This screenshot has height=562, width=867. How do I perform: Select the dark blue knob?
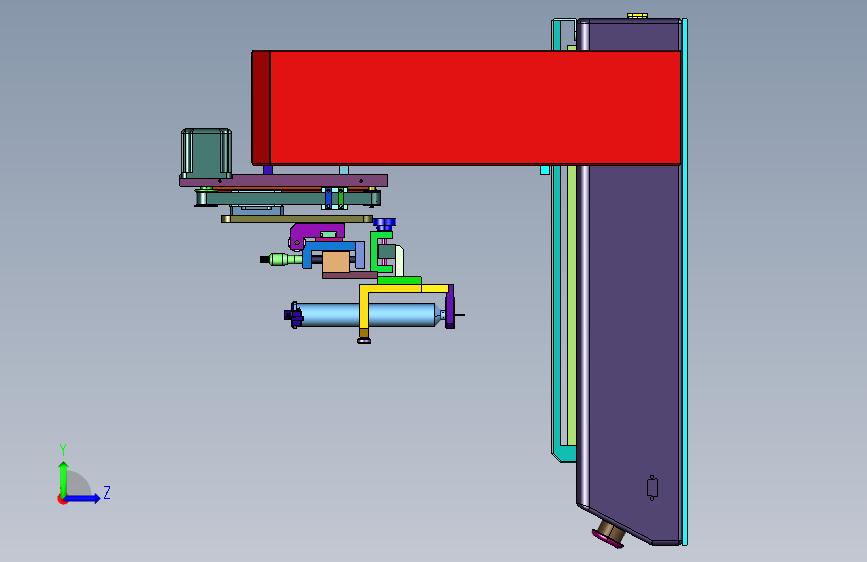(x=385, y=223)
